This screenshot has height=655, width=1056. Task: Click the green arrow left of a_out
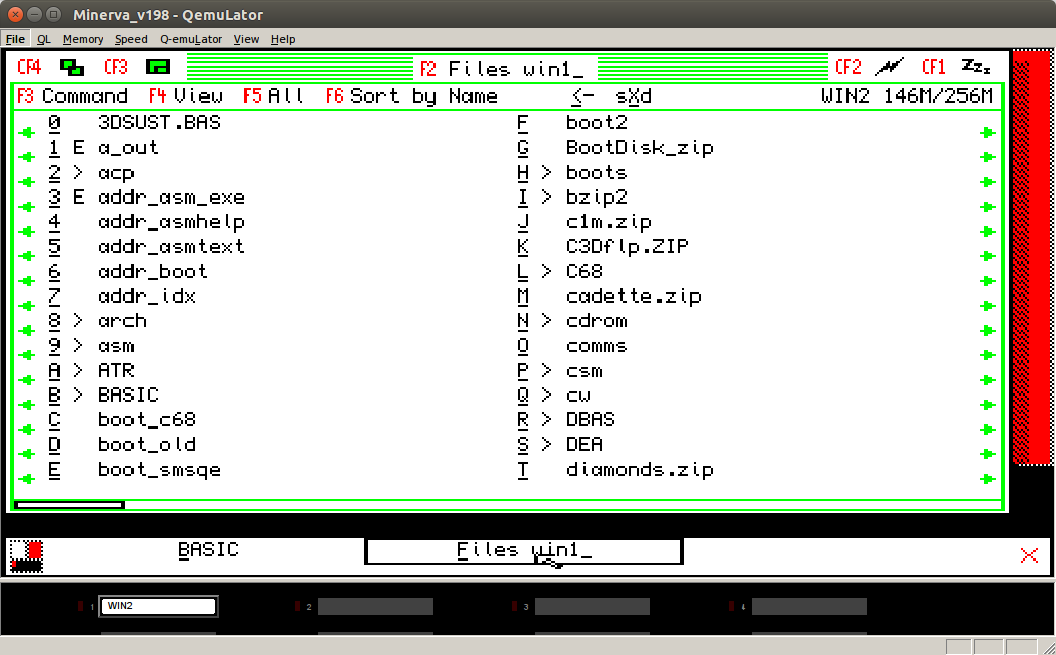27,157
